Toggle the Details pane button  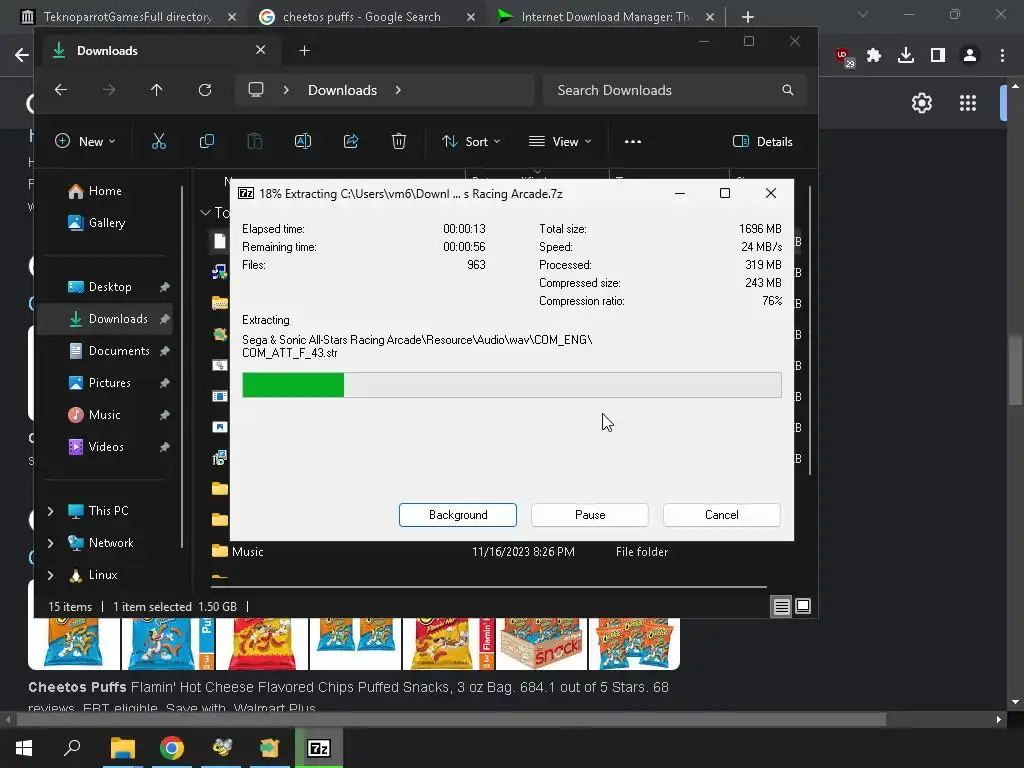pyautogui.click(x=763, y=142)
